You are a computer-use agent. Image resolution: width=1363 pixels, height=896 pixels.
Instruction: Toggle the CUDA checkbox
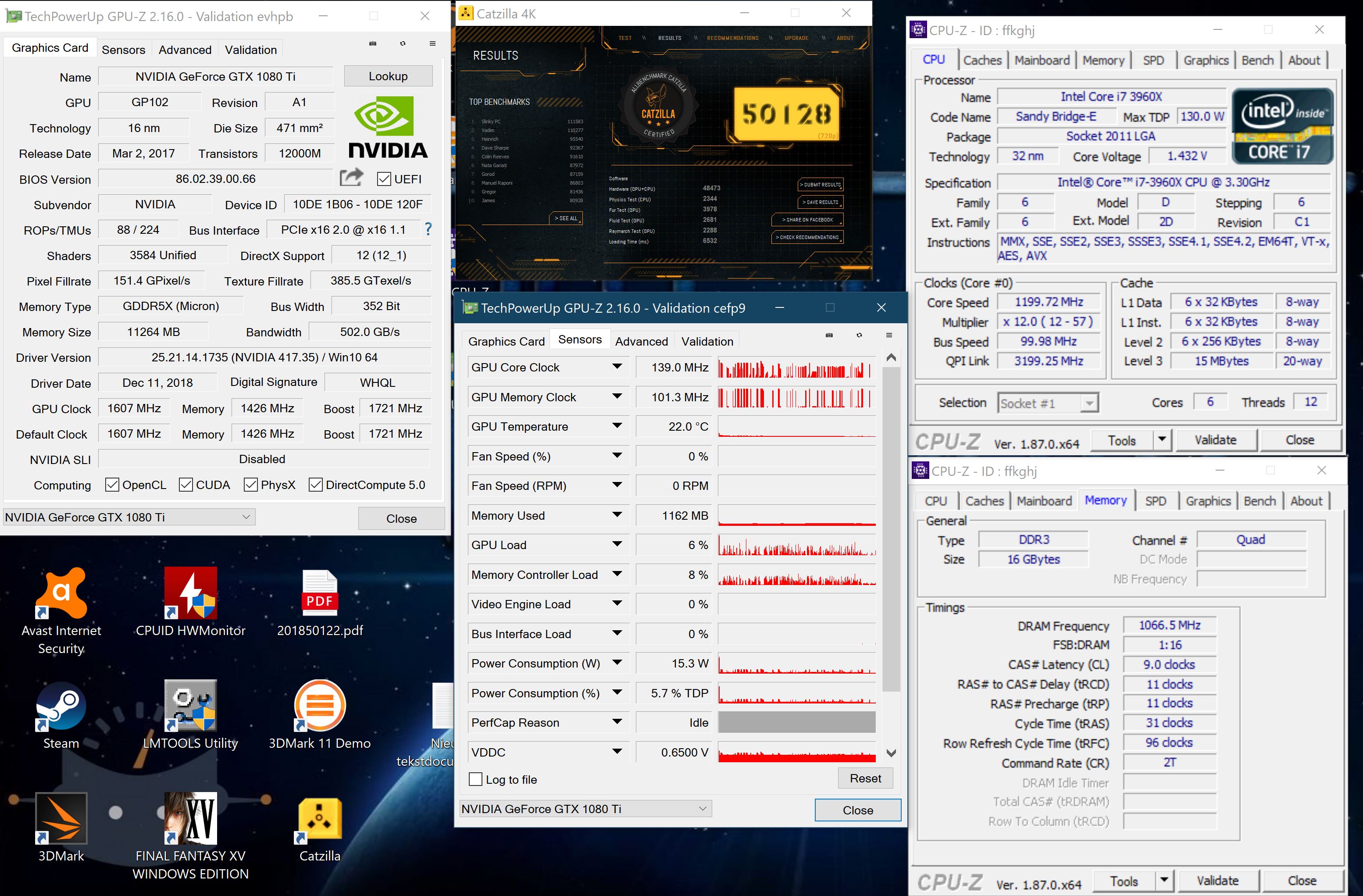point(186,485)
